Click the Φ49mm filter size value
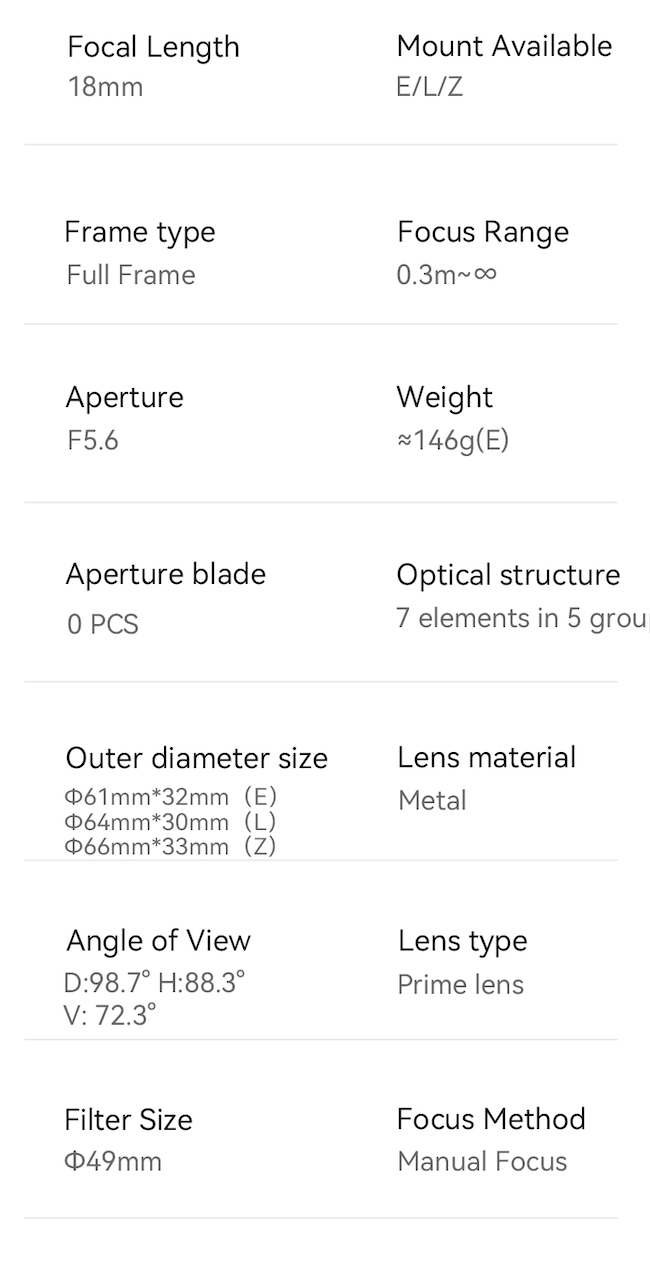 click(x=113, y=1162)
